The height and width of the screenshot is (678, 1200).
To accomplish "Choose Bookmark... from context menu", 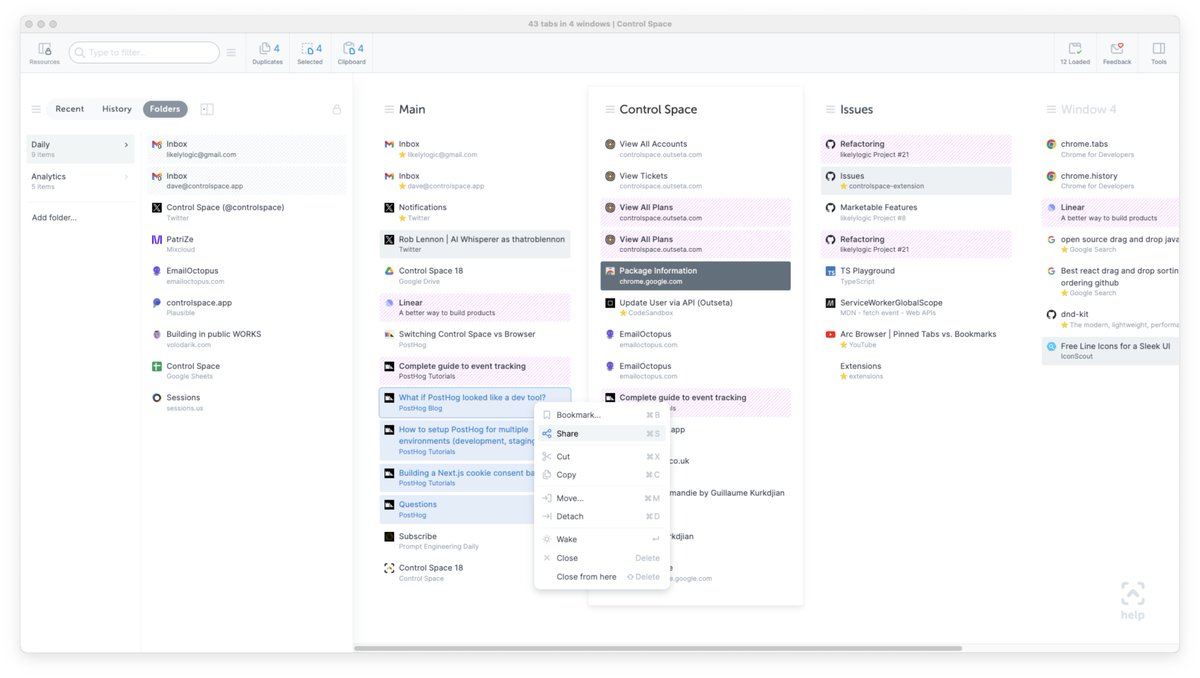I will click(x=602, y=415).
